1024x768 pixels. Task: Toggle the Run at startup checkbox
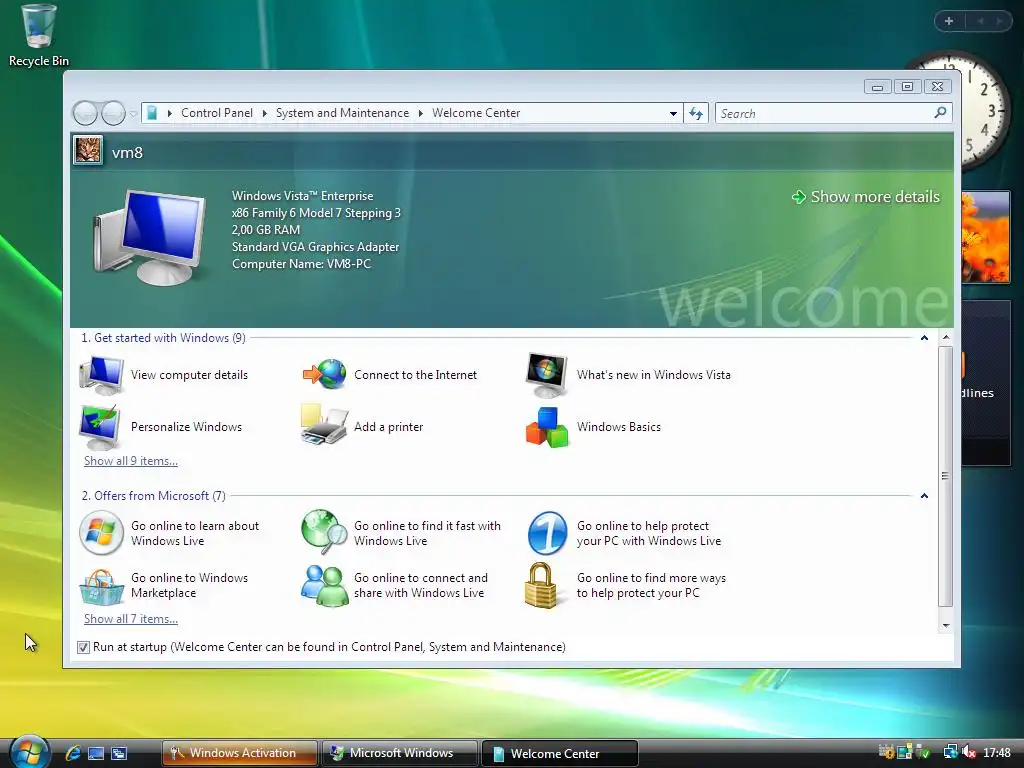[83, 647]
